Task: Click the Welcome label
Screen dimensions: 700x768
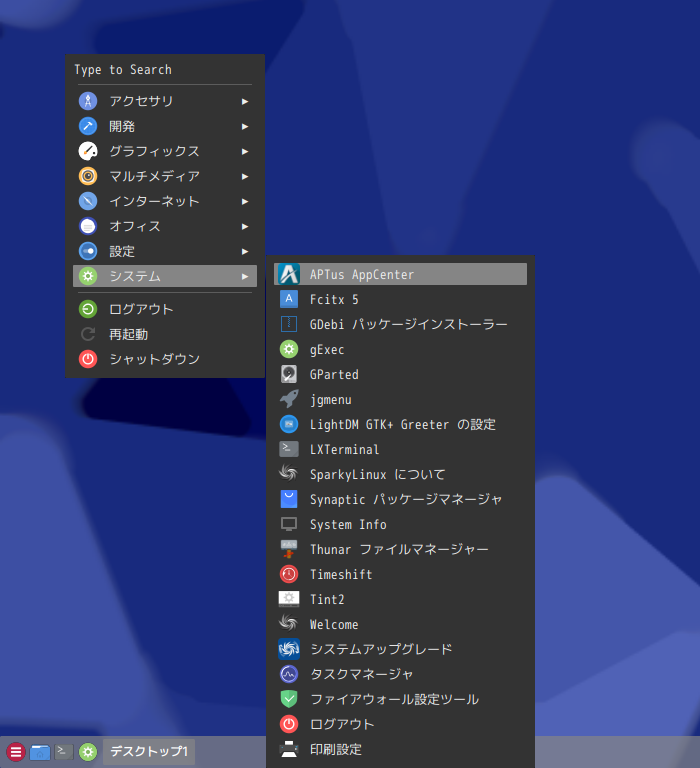Action: click(334, 624)
